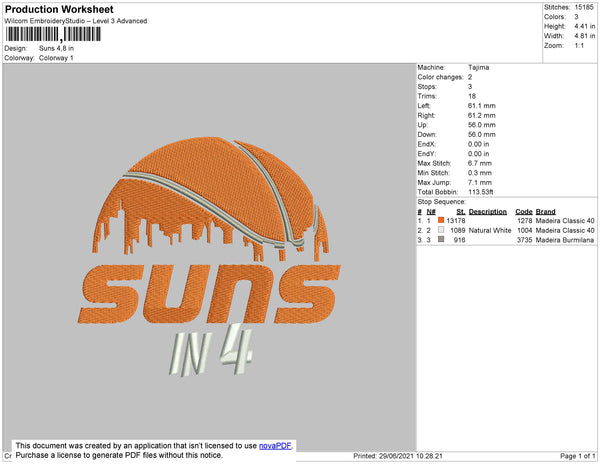
Task: Click thread code 3735
Action: click(x=525, y=240)
